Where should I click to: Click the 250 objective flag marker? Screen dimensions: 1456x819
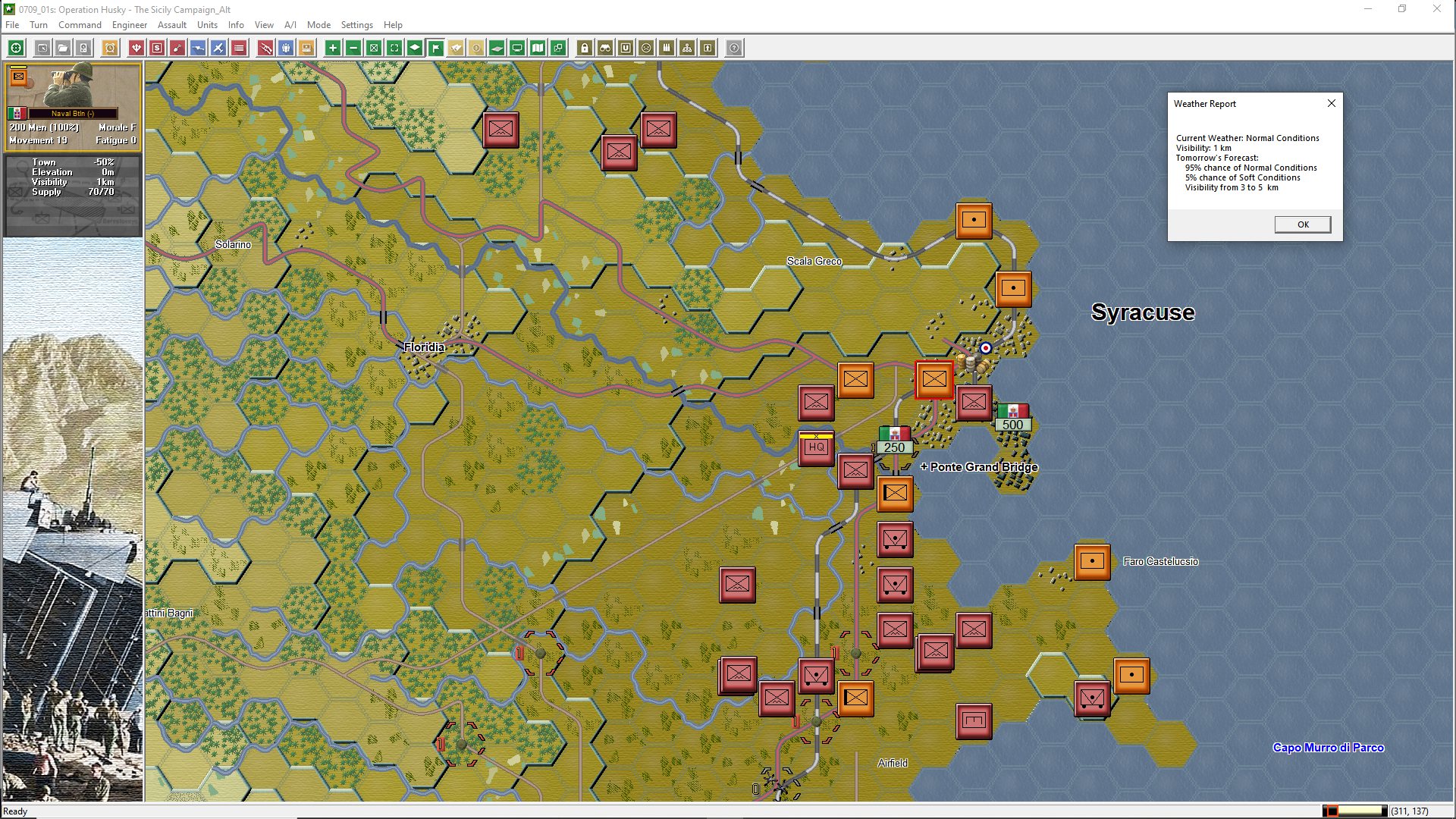(895, 441)
